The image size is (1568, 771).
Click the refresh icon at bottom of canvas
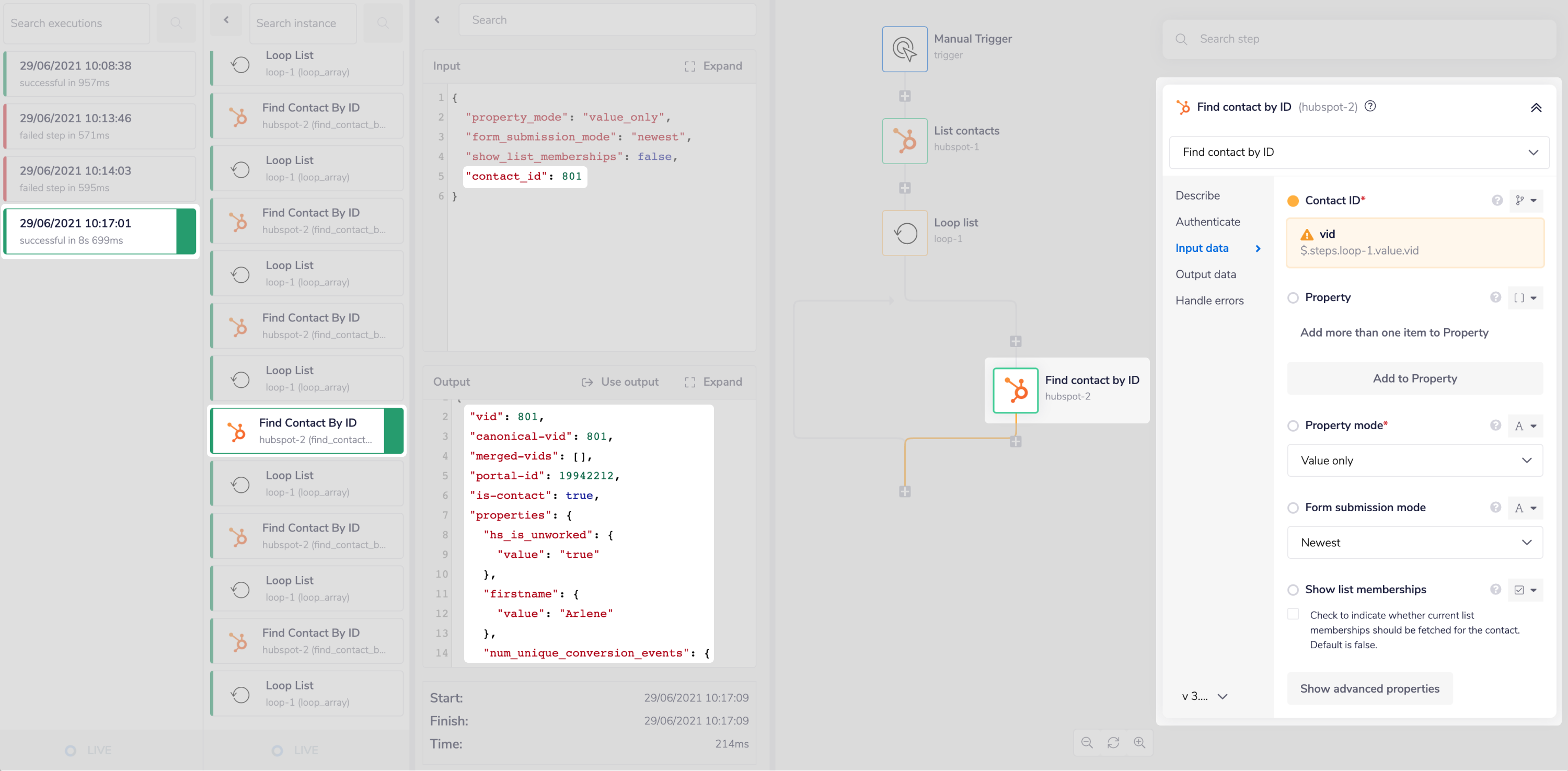[1113, 742]
